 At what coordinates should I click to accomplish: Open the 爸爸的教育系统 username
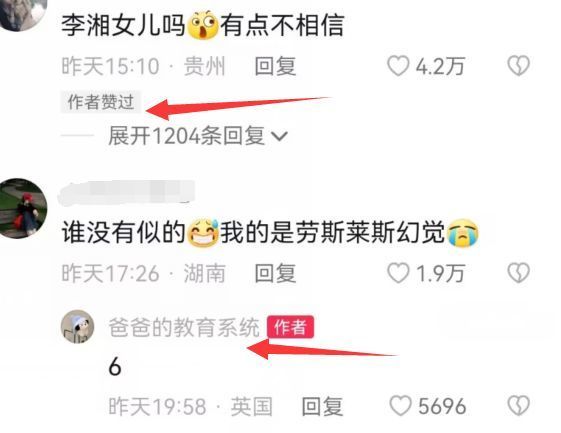pyautogui.click(x=184, y=327)
